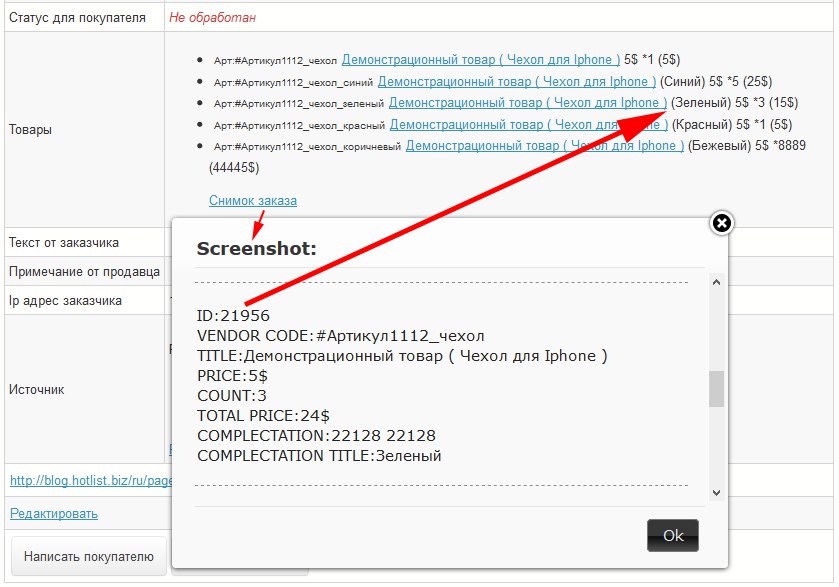This screenshot has height=587, width=839.
Task: Click the ID:21956 line in popup
Action: (x=233, y=316)
